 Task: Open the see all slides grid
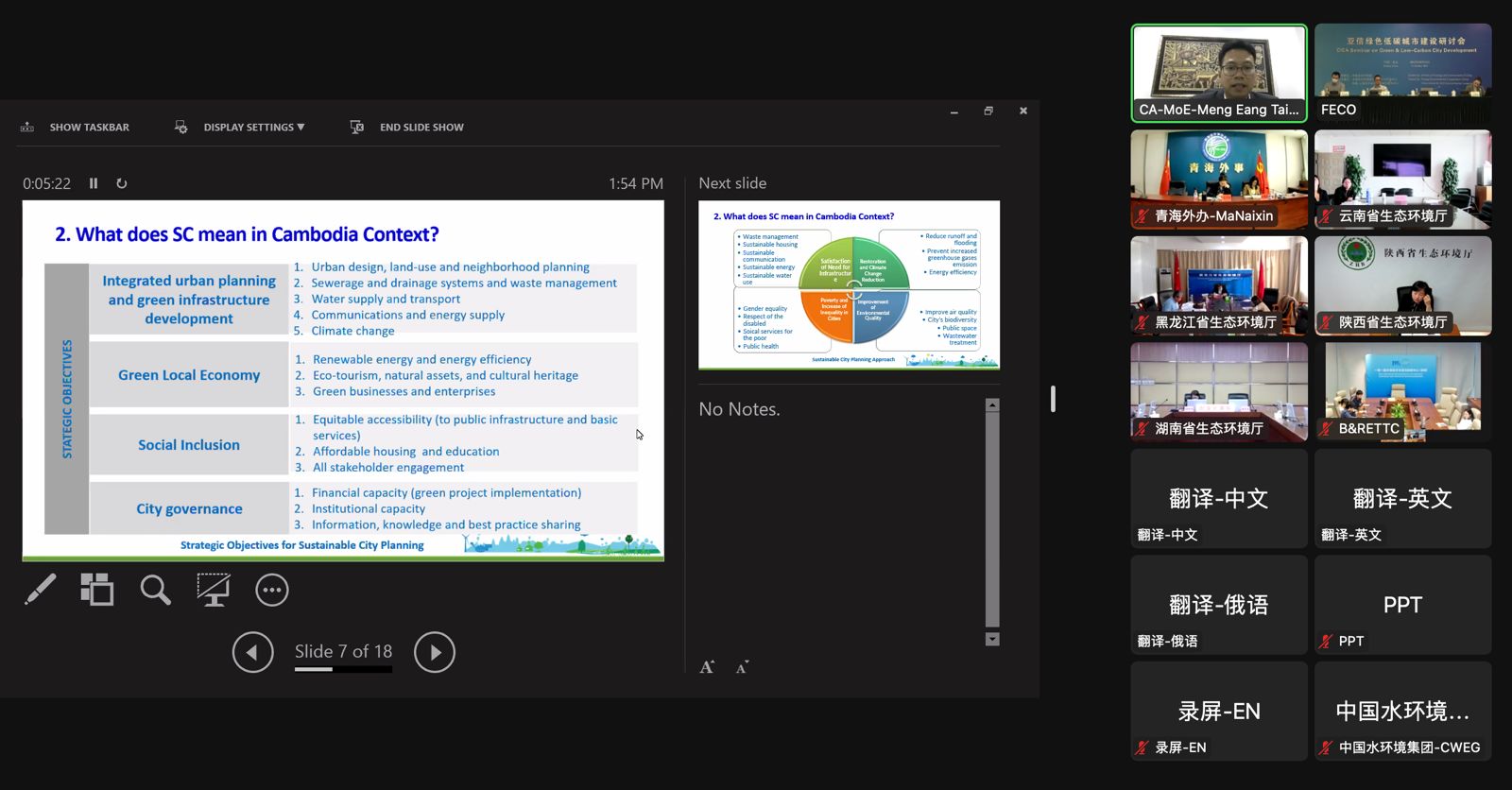pos(96,590)
